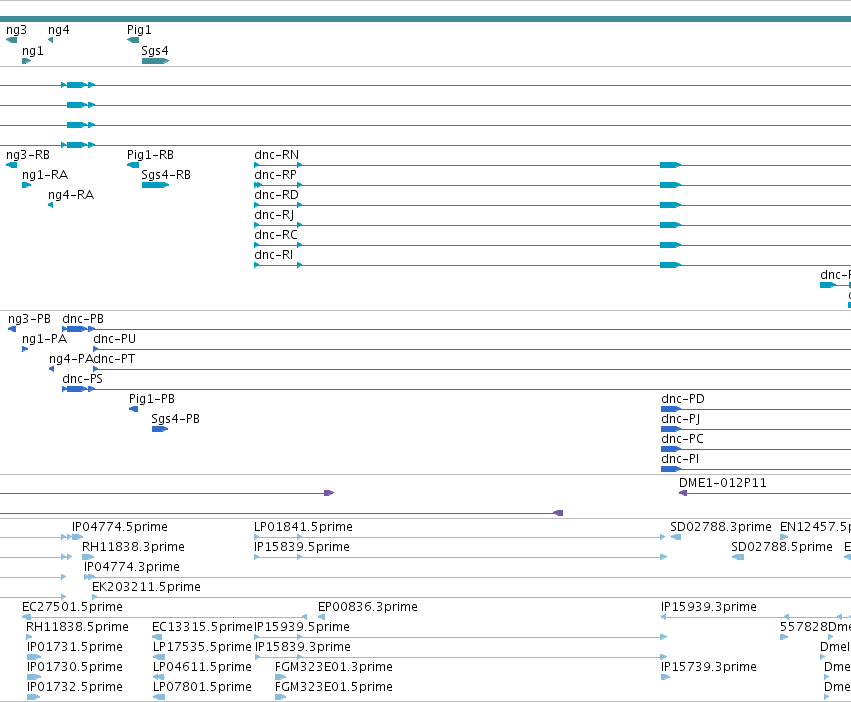Select the ng3-RB transcript label
Screen dimensions: 851x702
(x=28, y=155)
